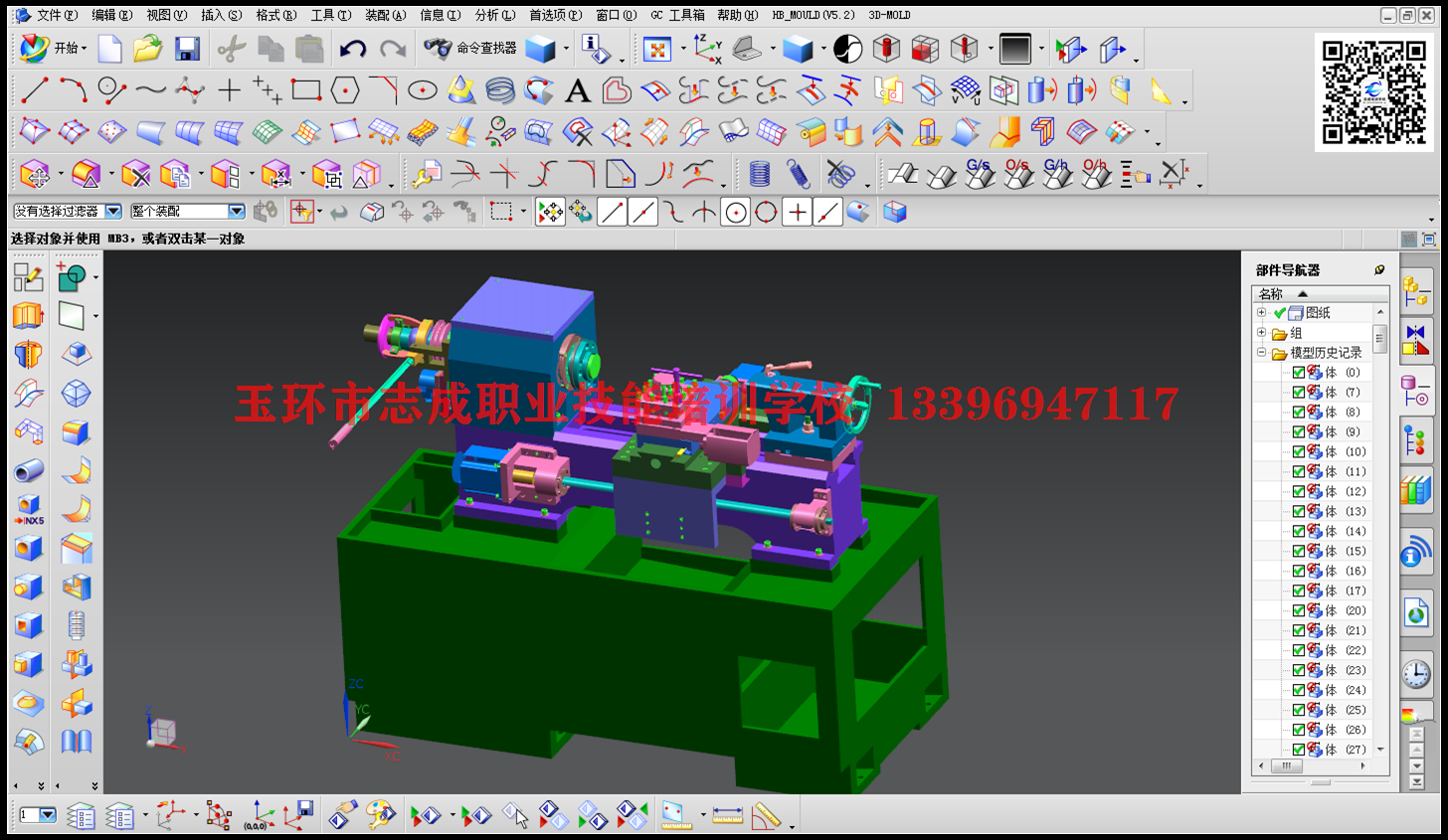Viewport: 1448px width, 840px height.
Task: Uncheck the 体 (20) checkbox
Action: tap(1298, 610)
